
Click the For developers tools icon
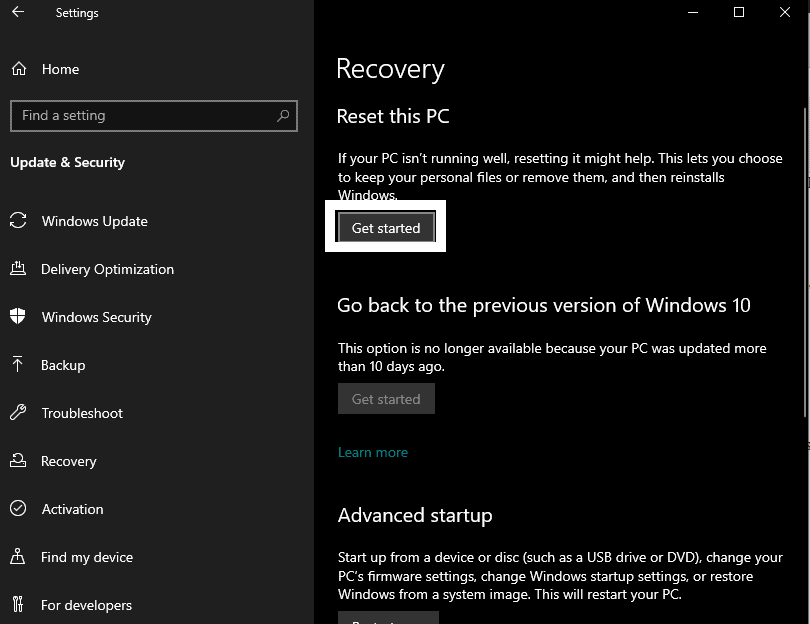(18, 604)
